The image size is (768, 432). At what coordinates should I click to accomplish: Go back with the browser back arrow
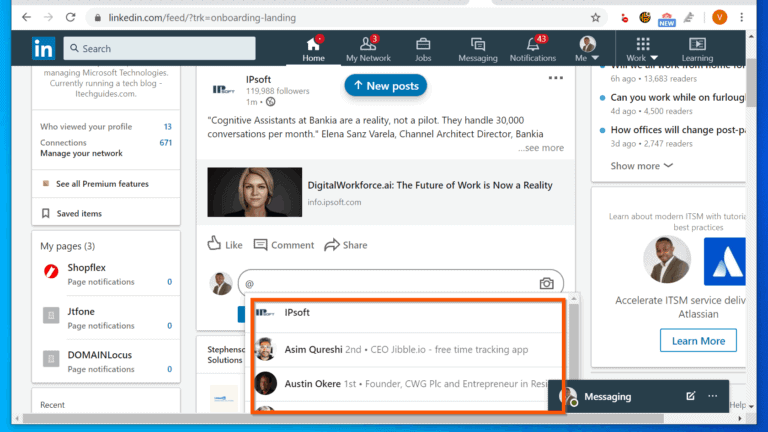(26, 18)
